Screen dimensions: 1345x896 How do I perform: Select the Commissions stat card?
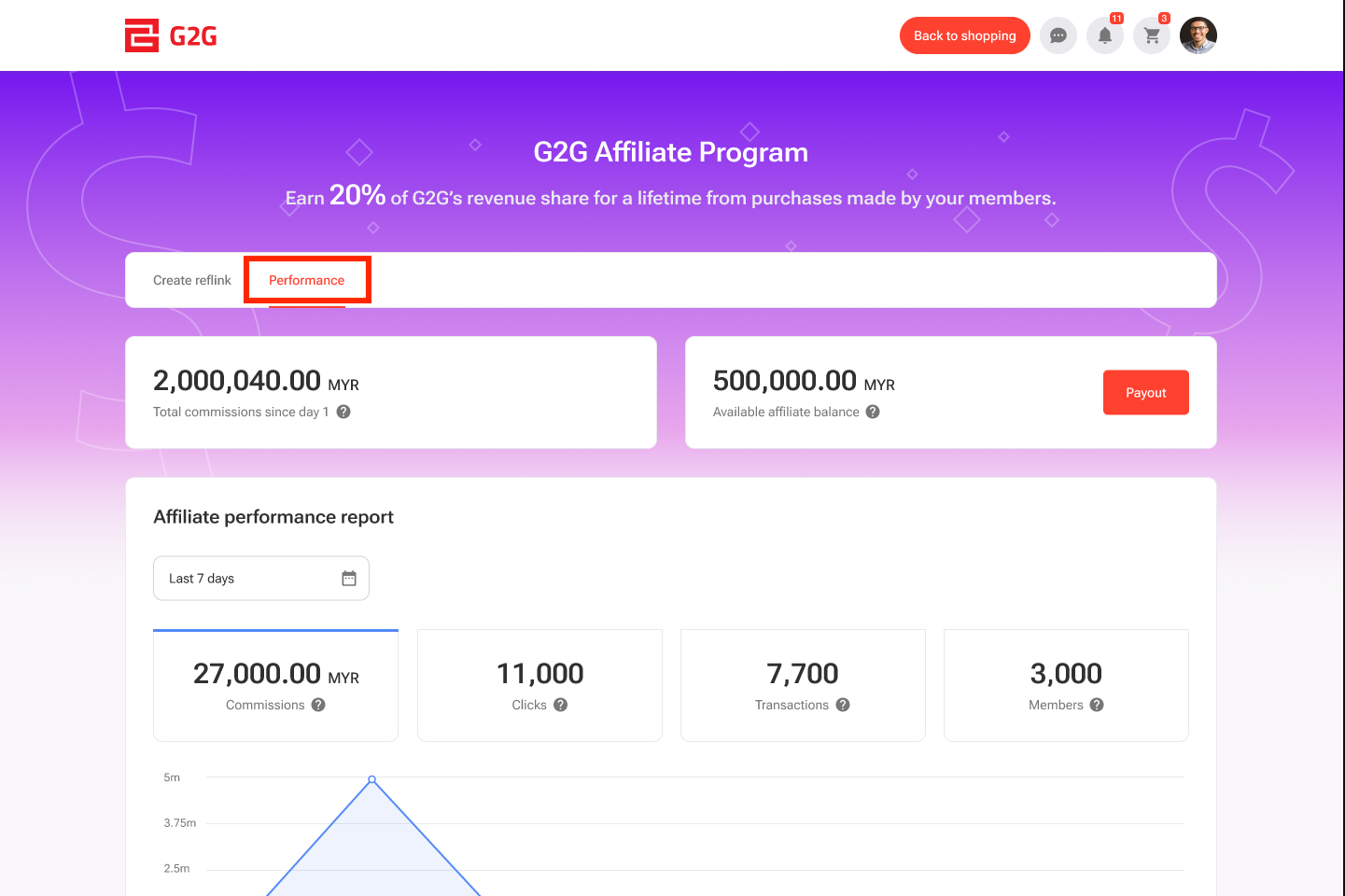pos(275,685)
